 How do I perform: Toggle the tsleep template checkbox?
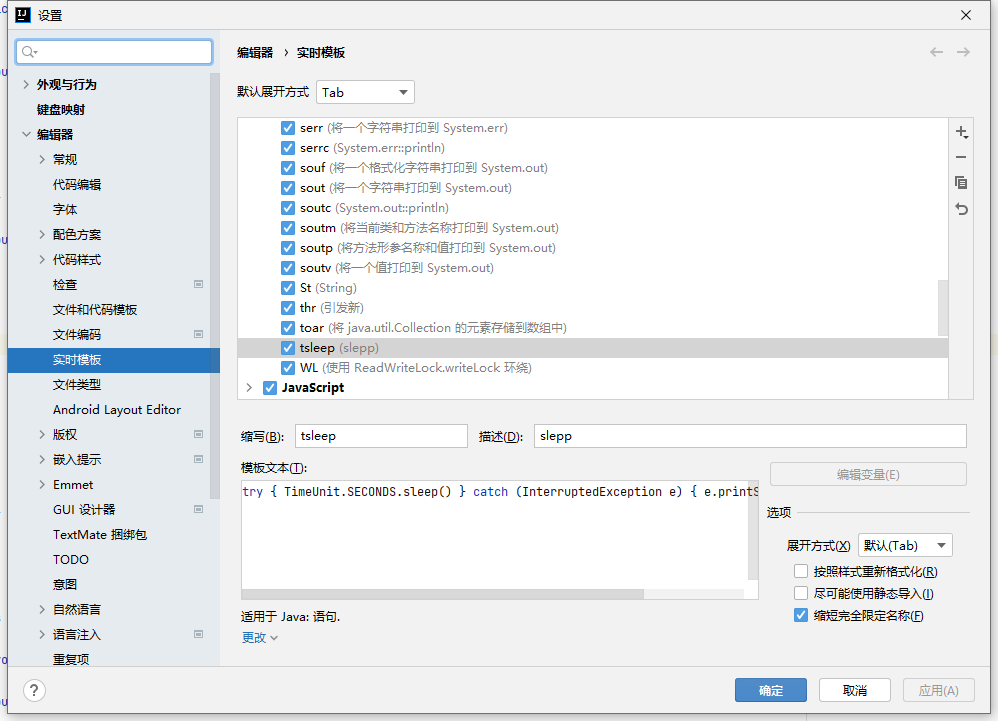(x=288, y=348)
